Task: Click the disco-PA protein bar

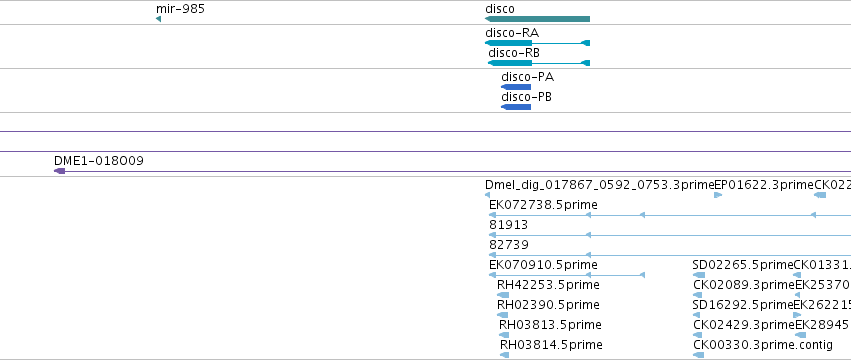Action: (516, 87)
